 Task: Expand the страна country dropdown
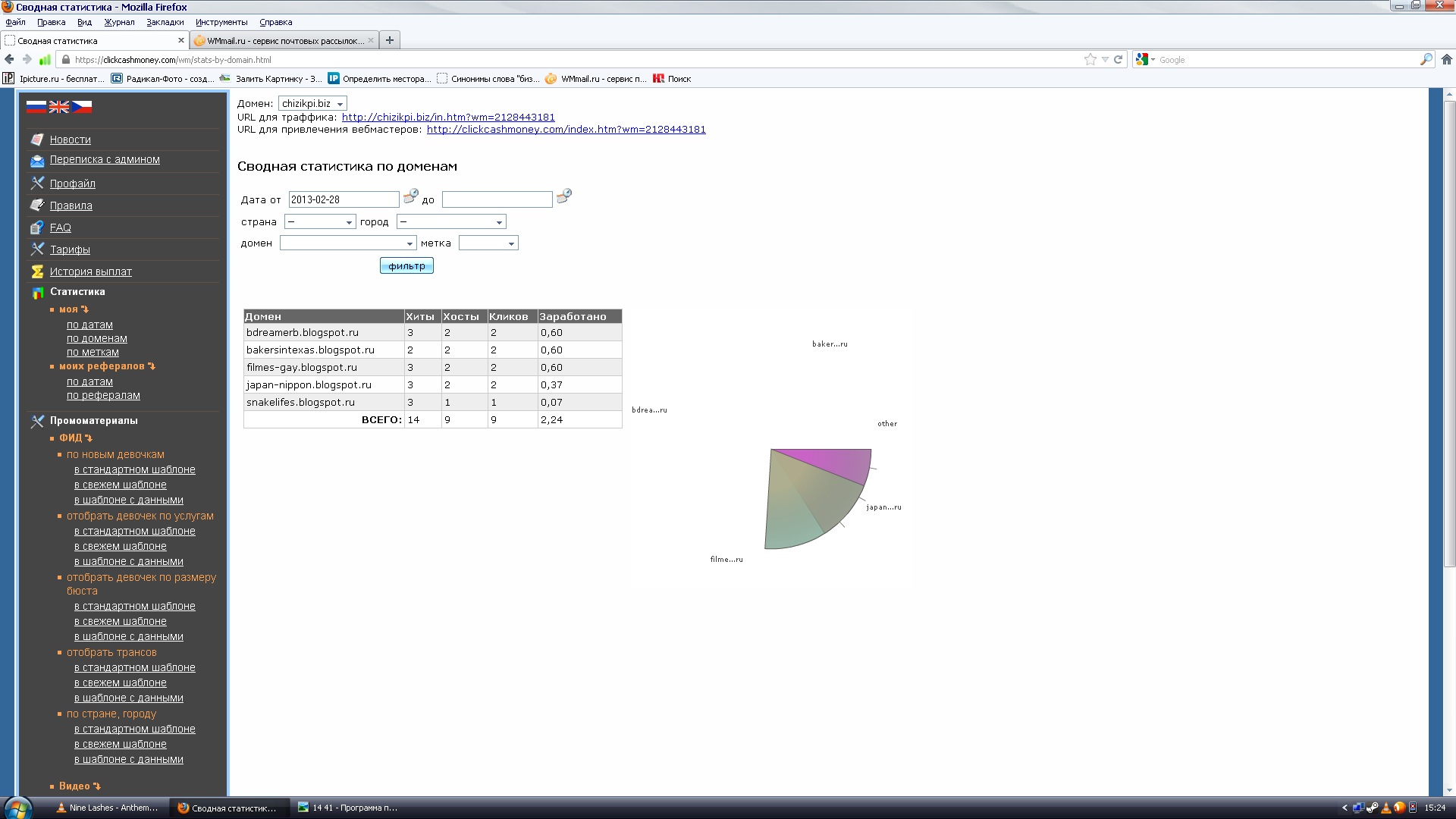point(320,222)
